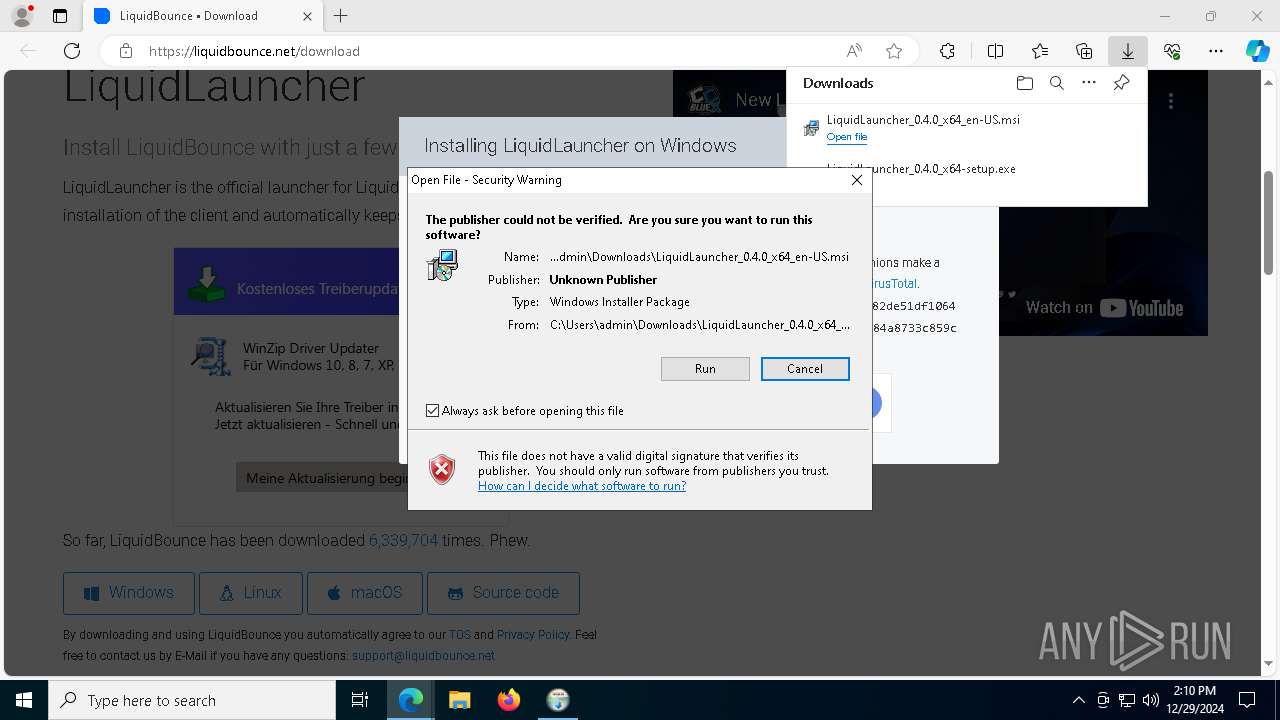Open the Windows Start menu
The image size is (1280, 720).
[24, 700]
